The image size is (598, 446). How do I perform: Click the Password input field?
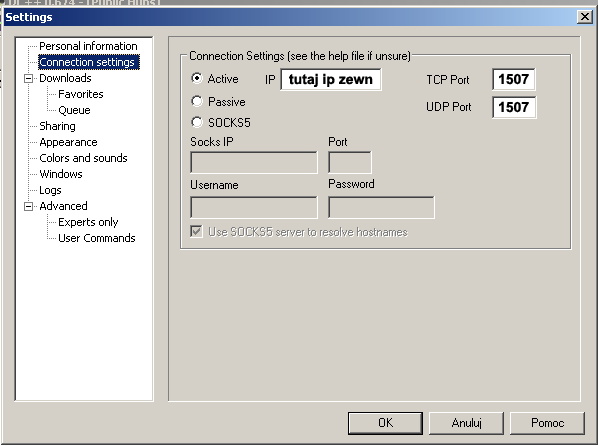[x=381, y=207]
